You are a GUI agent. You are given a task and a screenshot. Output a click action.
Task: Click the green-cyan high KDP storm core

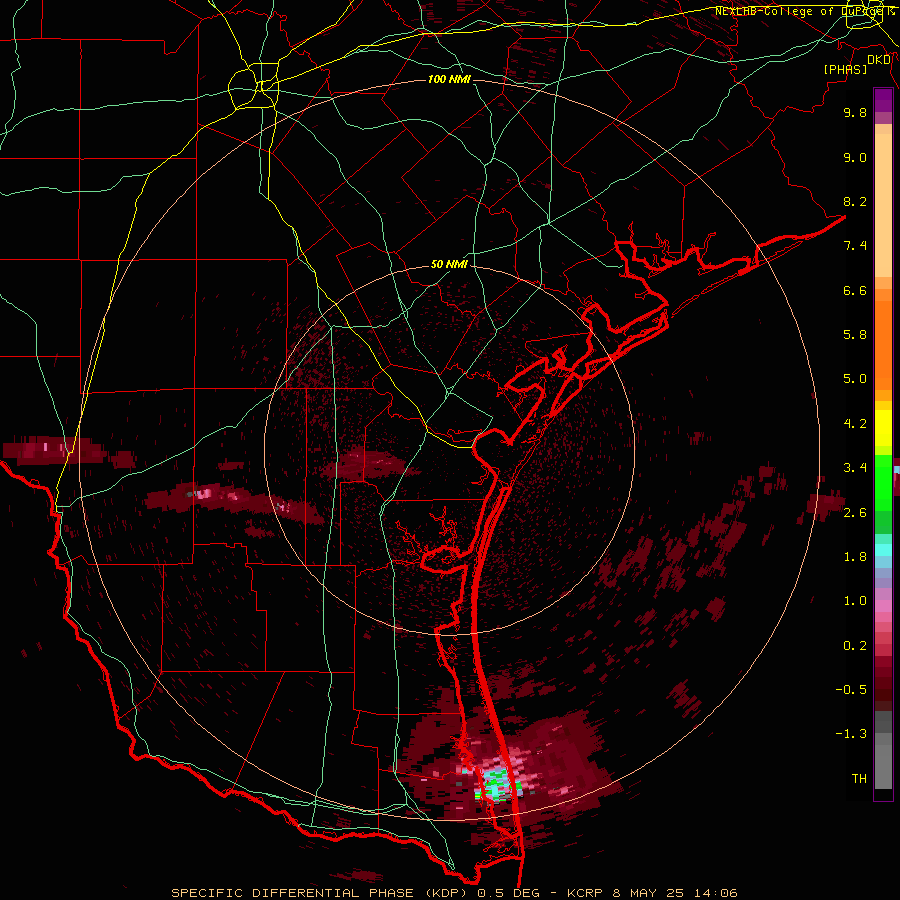497,785
